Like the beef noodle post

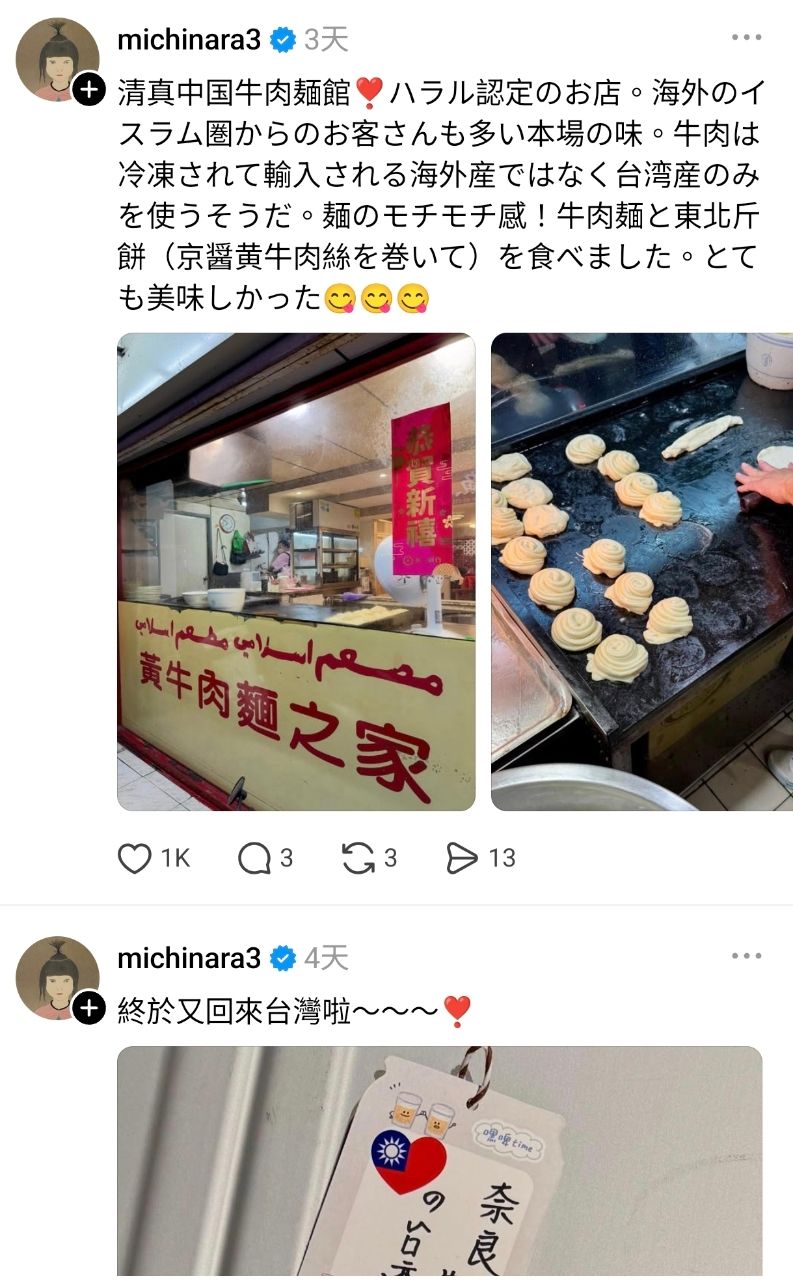click(x=154, y=858)
